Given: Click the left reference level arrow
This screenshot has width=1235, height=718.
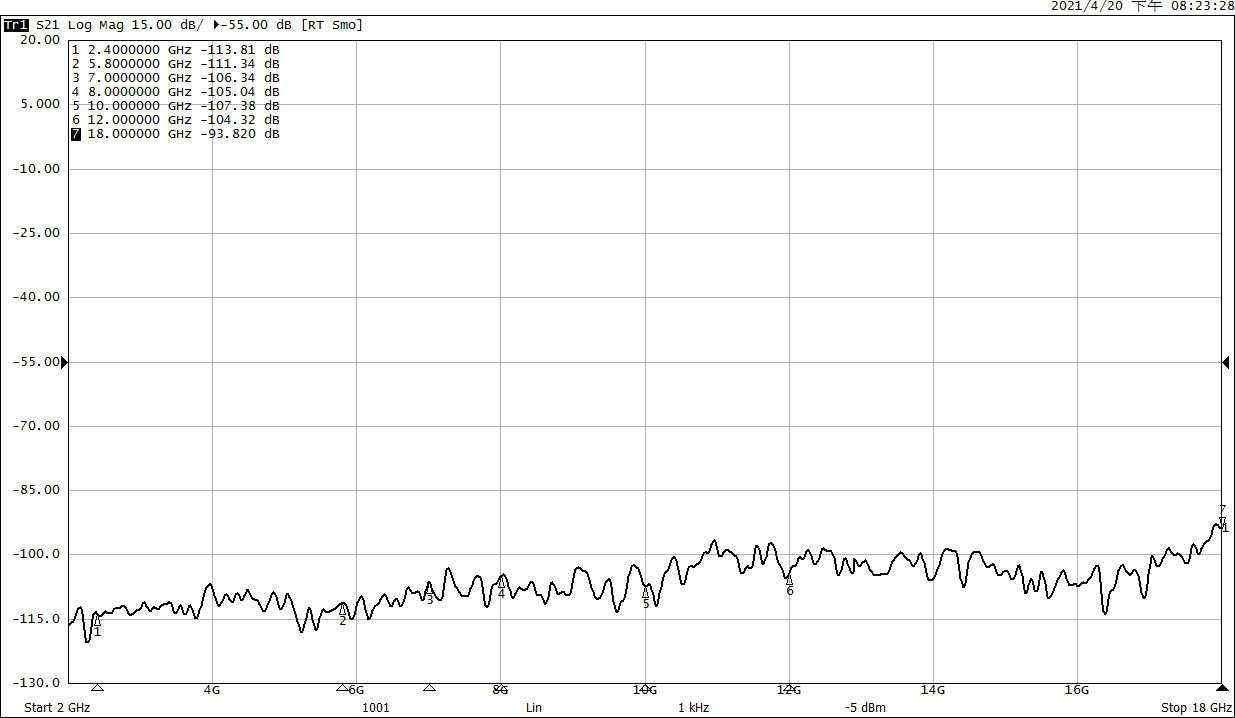Looking at the screenshot, I should point(65,362).
